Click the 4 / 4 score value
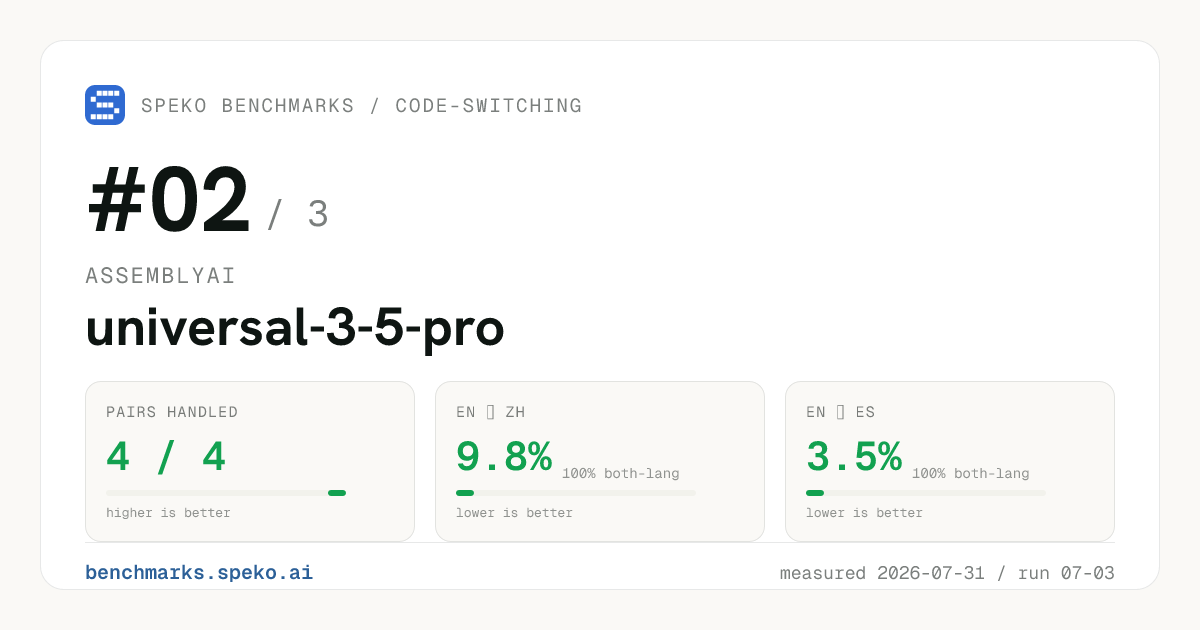Image resolution: width=1200 pixels, height=630 pixels. click(166, 458)
